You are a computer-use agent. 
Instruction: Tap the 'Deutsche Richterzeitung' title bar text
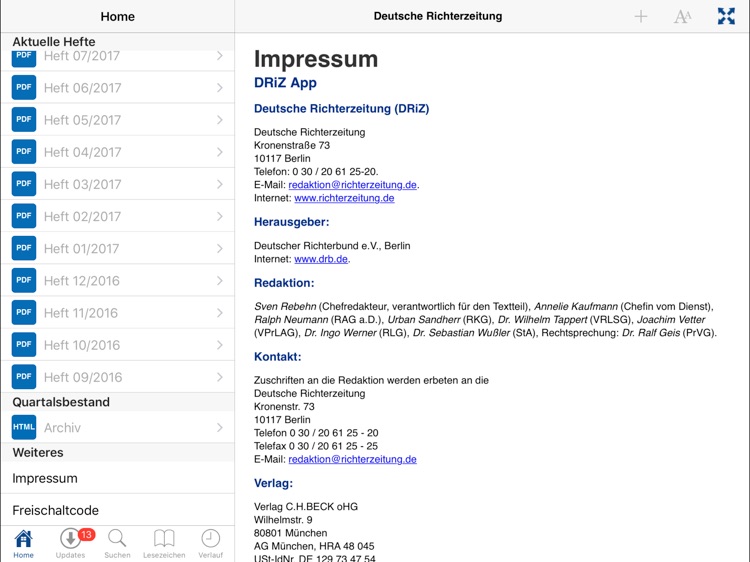click(x=438, y=16)
